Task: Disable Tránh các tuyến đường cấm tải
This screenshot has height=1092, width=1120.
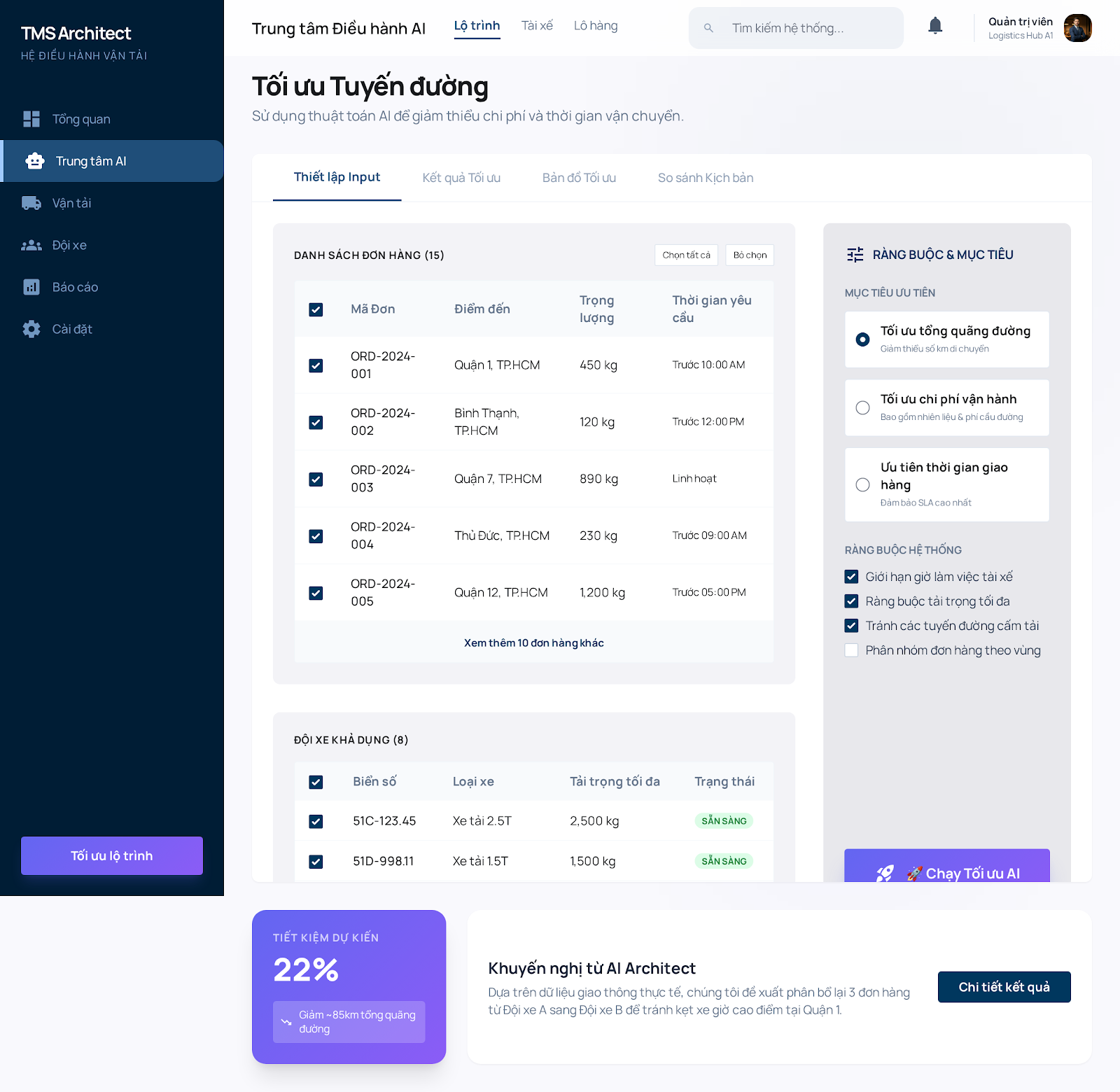Action: pos(852,626)
